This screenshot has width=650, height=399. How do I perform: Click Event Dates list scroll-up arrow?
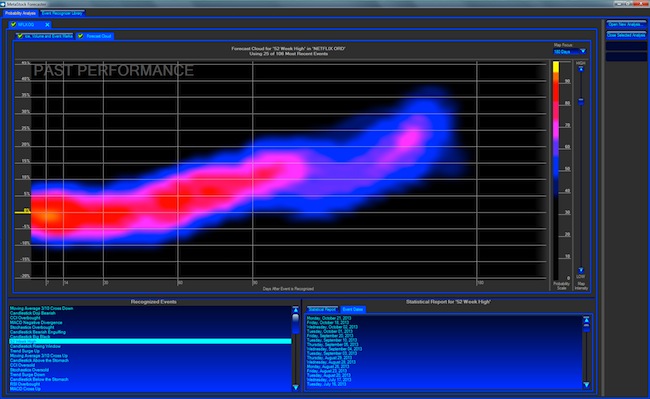tap(586, 320)
